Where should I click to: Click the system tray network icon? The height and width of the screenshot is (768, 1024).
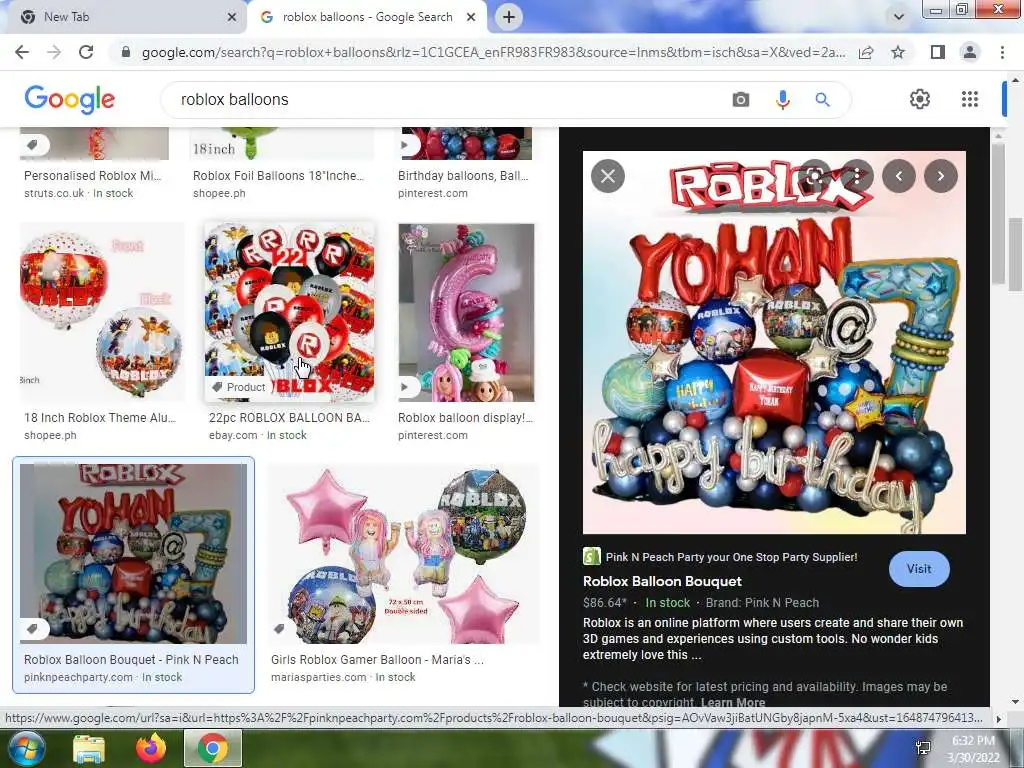pos(923,748)
